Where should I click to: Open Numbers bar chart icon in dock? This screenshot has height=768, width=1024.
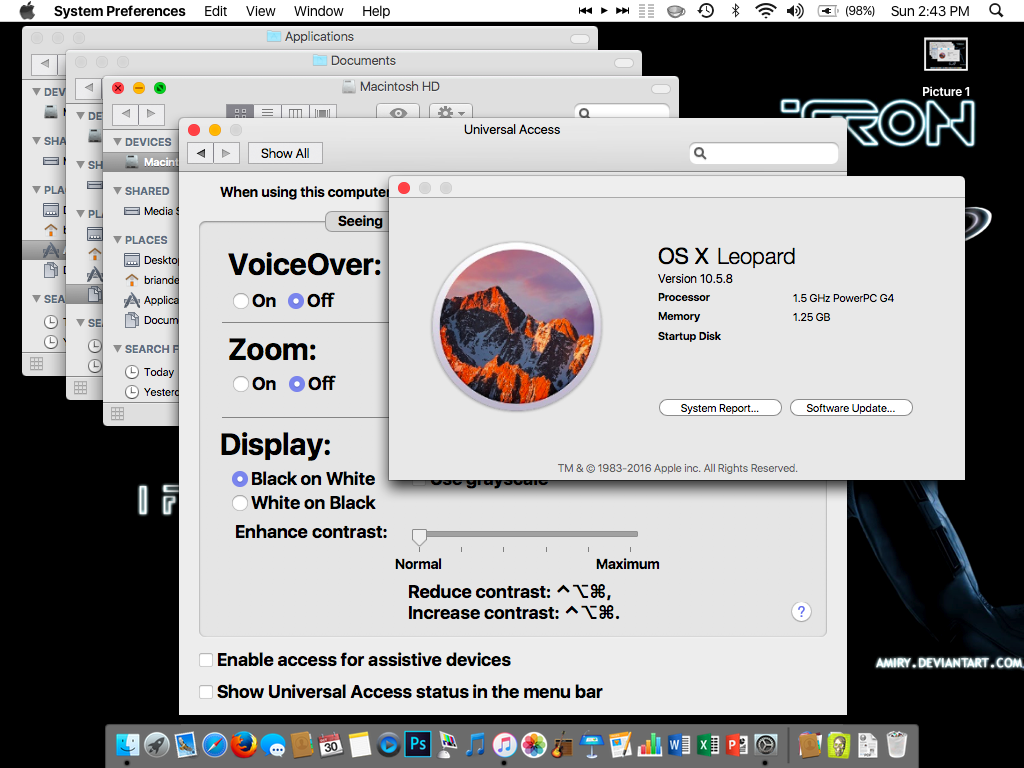click(x=650, y=744)
